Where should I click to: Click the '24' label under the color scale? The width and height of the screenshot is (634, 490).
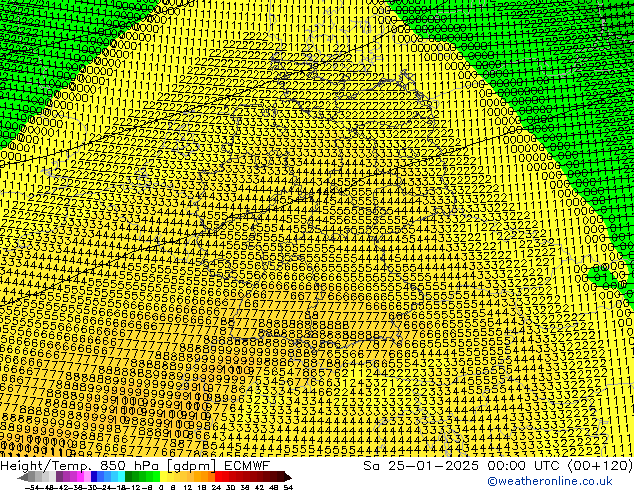[217, 487]
